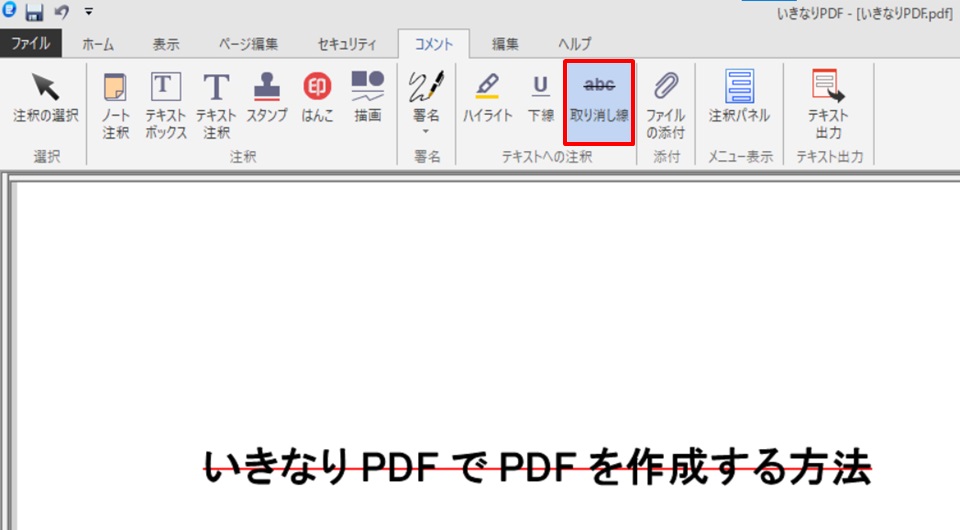Select the 下線 underline tool
Image resolution: width=960 pixels, height=530 pixels.
pyautogui.click(x=541, y=98)
